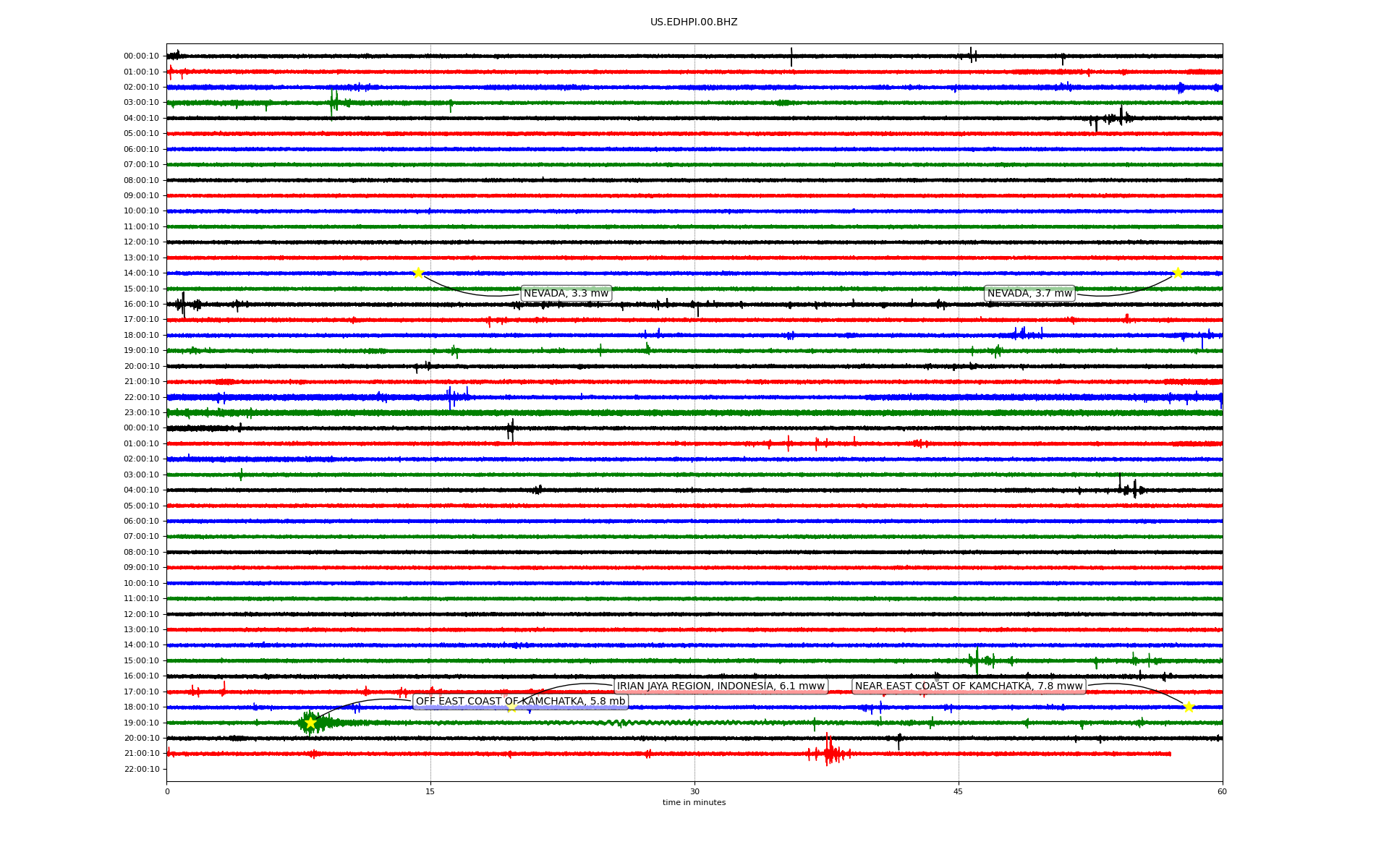This screenshot has height=868, width=1389.
Task: Click the 15 tick on the time axis
Action: point(430,791)
